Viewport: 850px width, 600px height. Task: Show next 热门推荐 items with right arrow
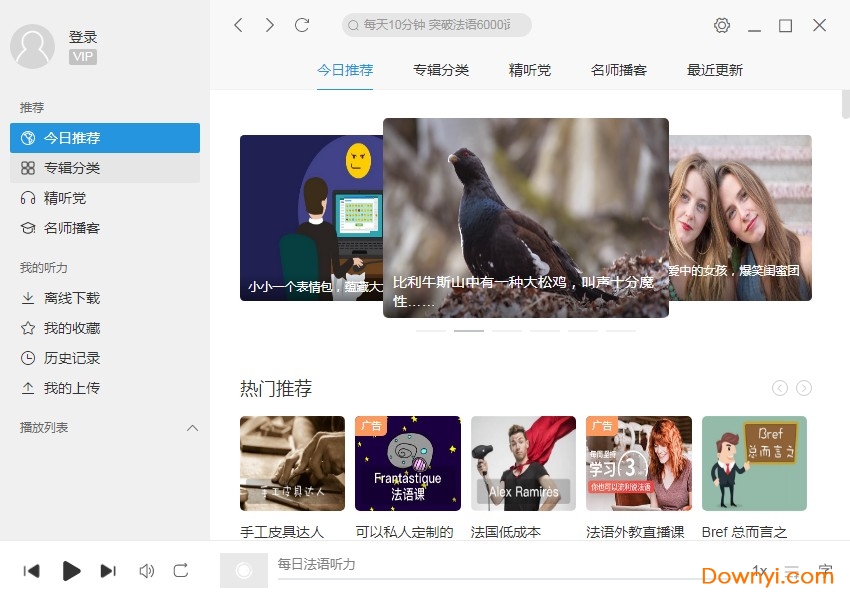804,388
